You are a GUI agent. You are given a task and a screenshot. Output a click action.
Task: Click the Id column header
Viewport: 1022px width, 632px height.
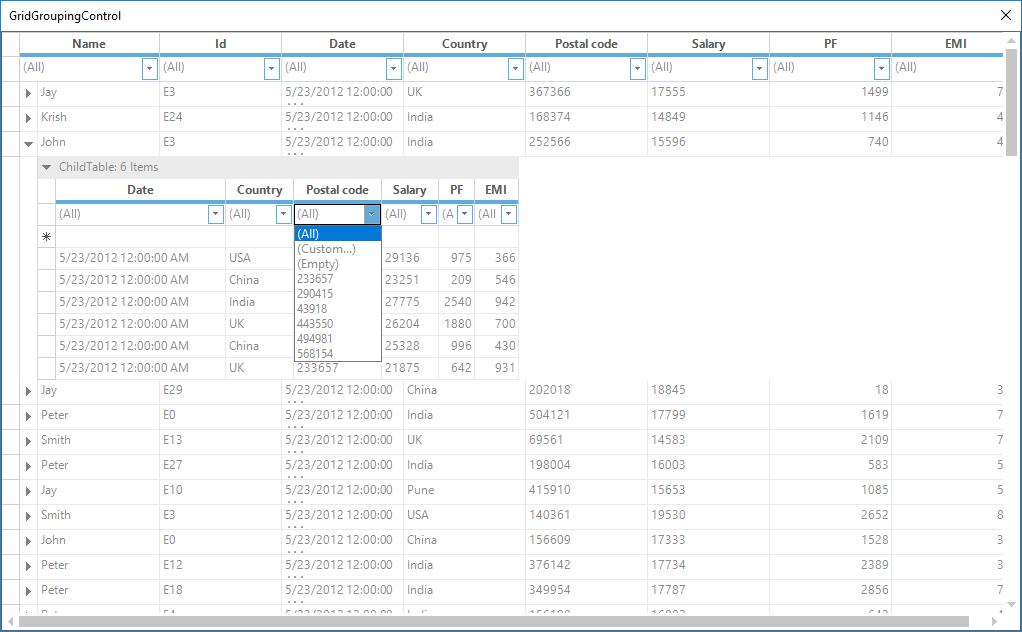click(x=220, y=44)
